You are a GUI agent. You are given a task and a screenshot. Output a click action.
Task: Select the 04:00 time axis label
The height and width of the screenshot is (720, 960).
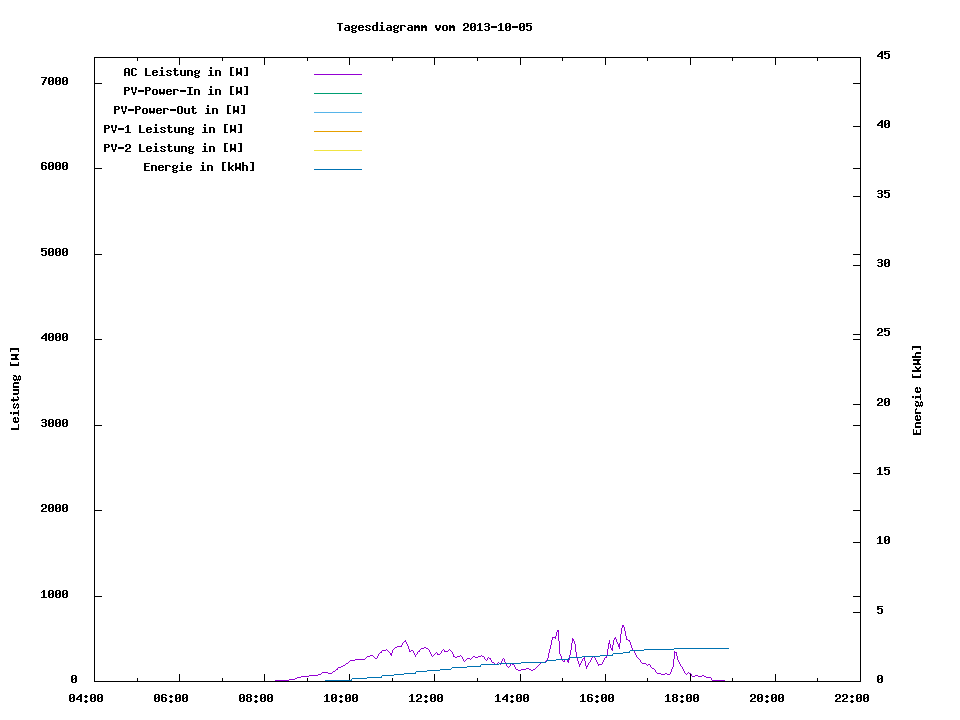87,698
